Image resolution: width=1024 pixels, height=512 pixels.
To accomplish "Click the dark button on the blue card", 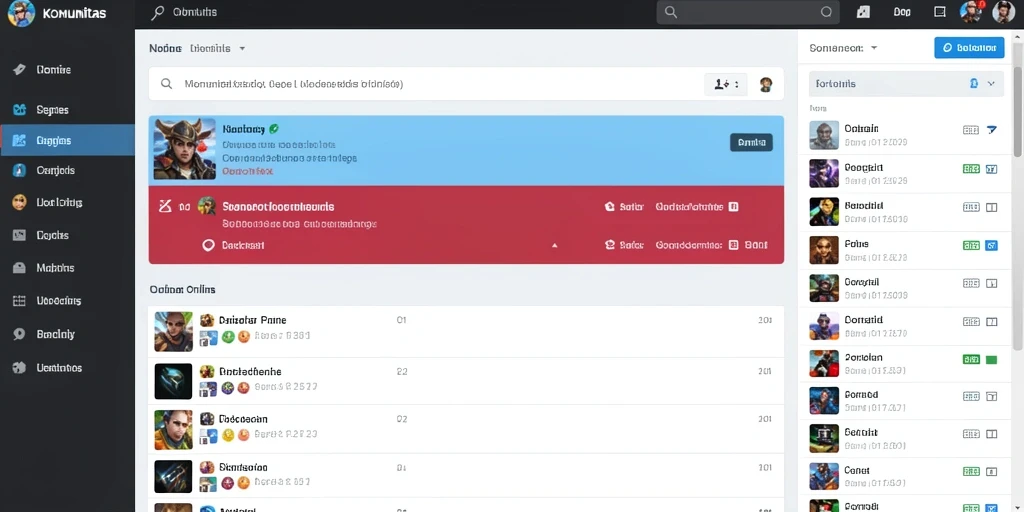I will [751, 142].
